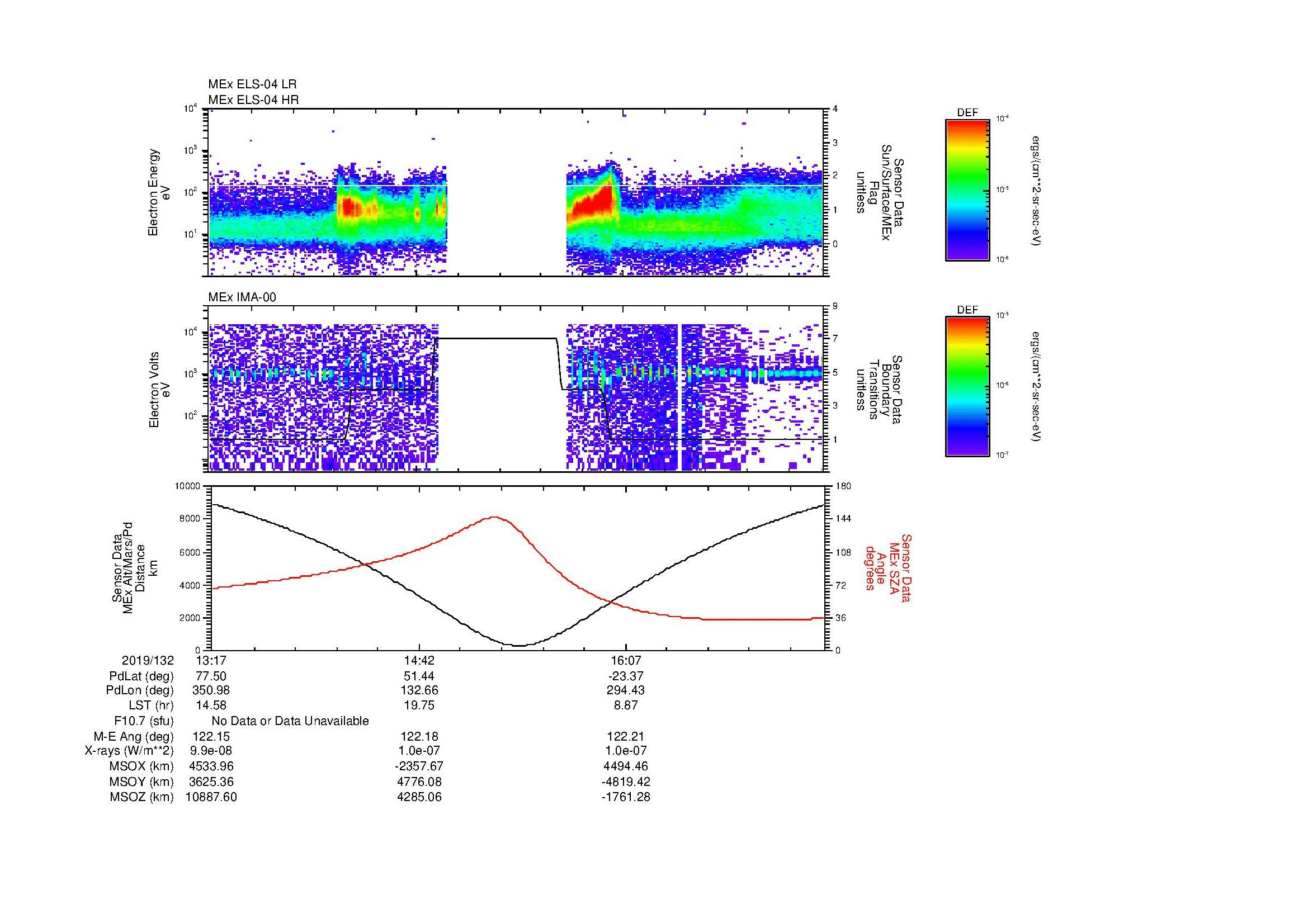Click the 'Electron Energy eV' axis label
This screenshot has height=924, width=1308.
[159, 192]
